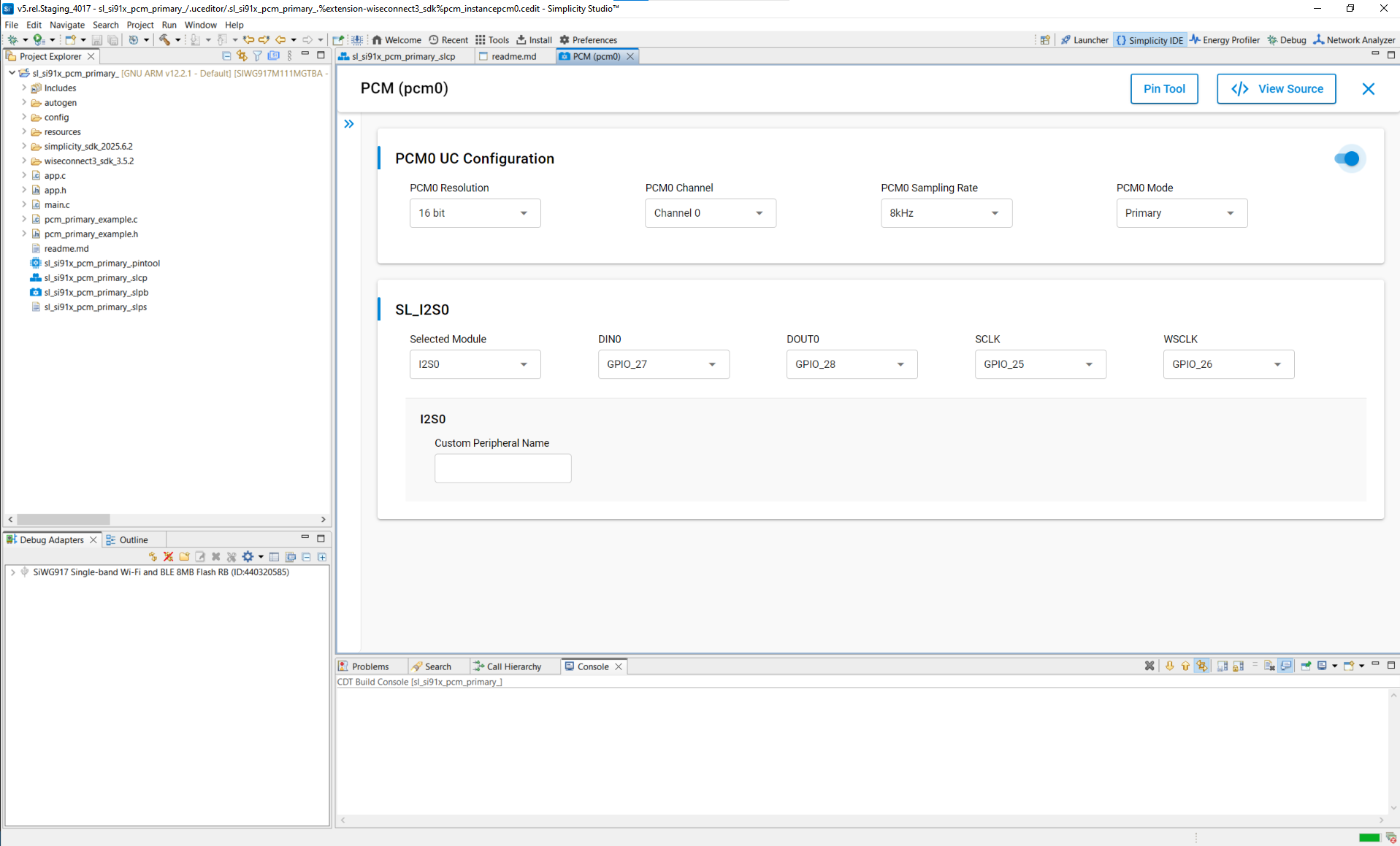Open Debug Adapters settings gear
This screenshot has width=1400, height=846.
click(x=248, y=557)
